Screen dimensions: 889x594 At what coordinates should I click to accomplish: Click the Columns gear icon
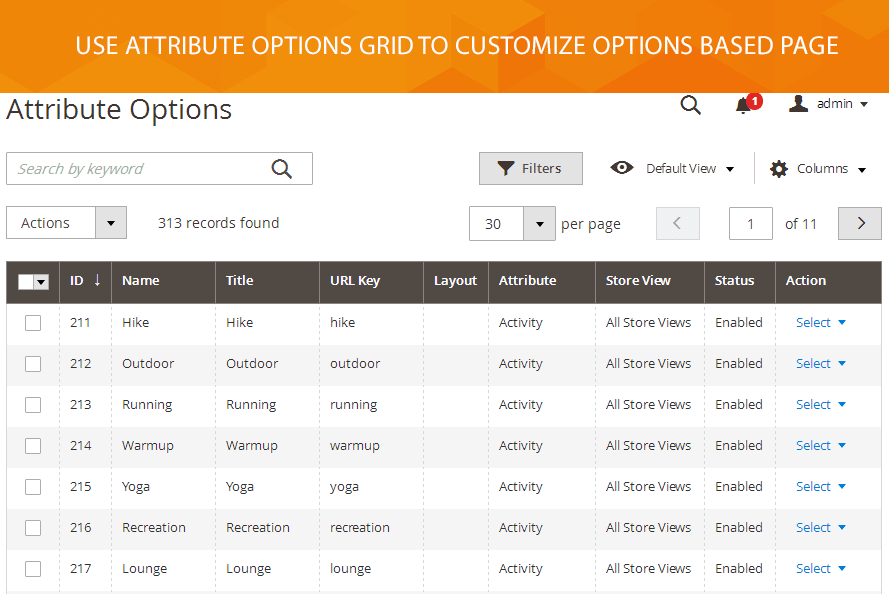pyautogui.click(x=779, y=169)
